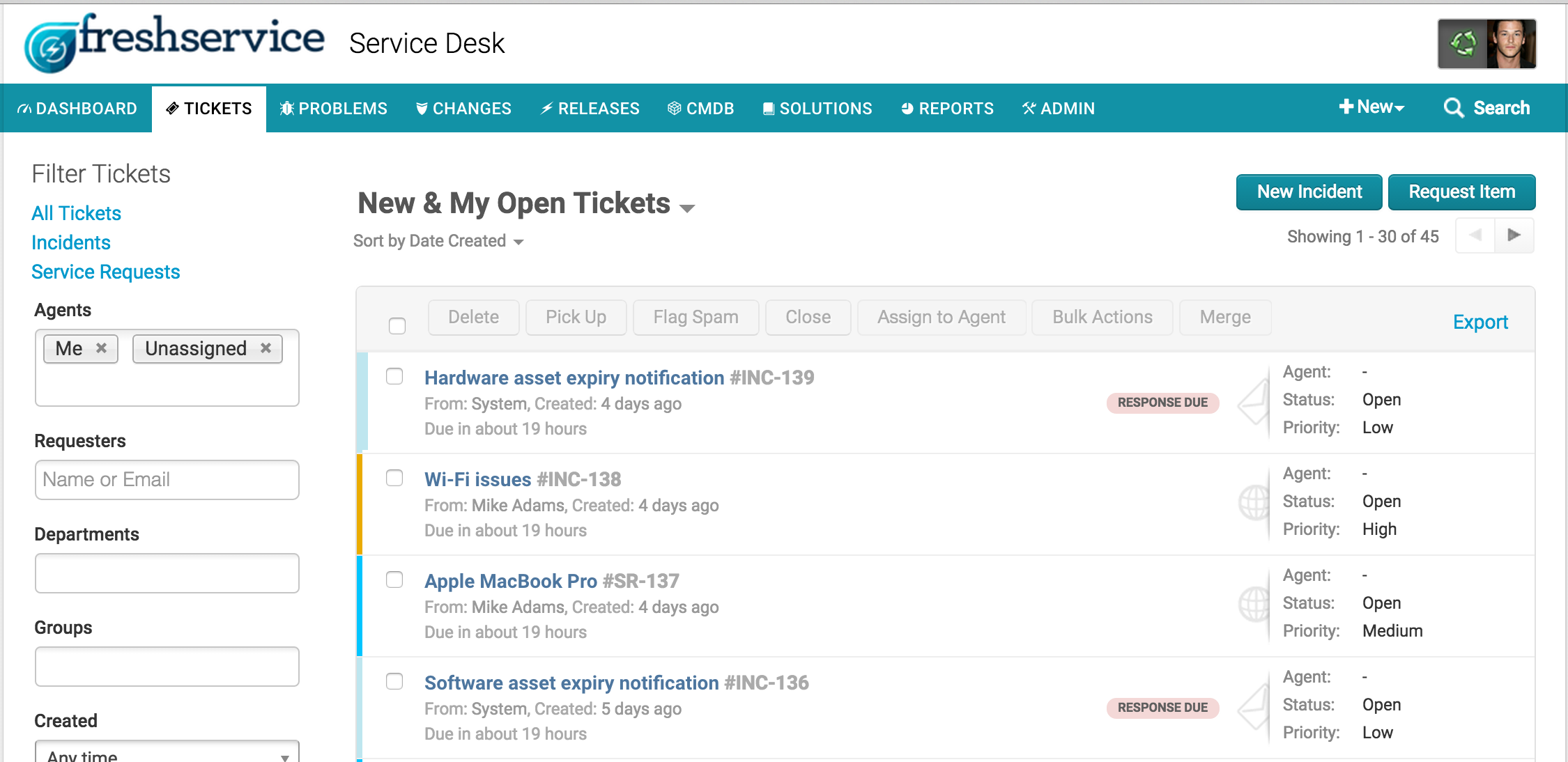Open the Created Any time dropdown
Image resolution: width=1568 pixels, height=762 pixels.
click(167, 752)
